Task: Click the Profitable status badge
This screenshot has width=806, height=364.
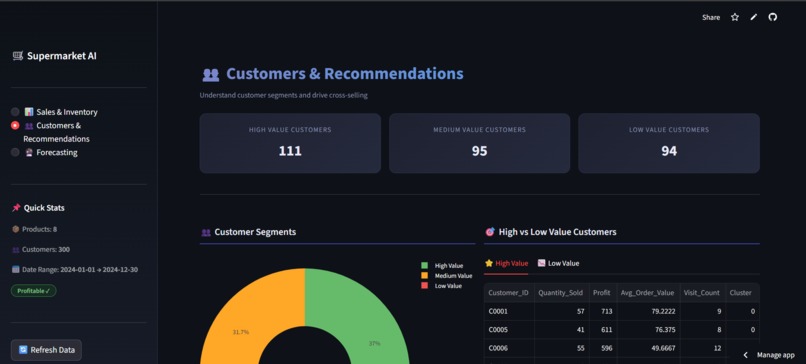Action: click(33, 290)
